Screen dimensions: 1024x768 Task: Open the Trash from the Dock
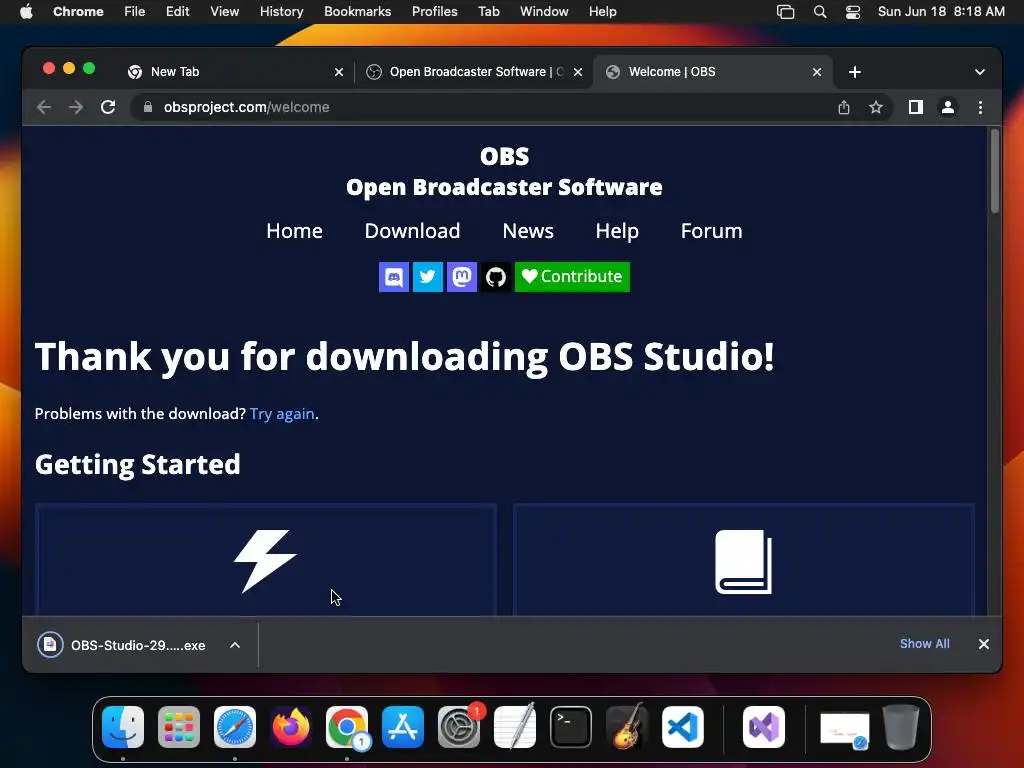point(901,727)
